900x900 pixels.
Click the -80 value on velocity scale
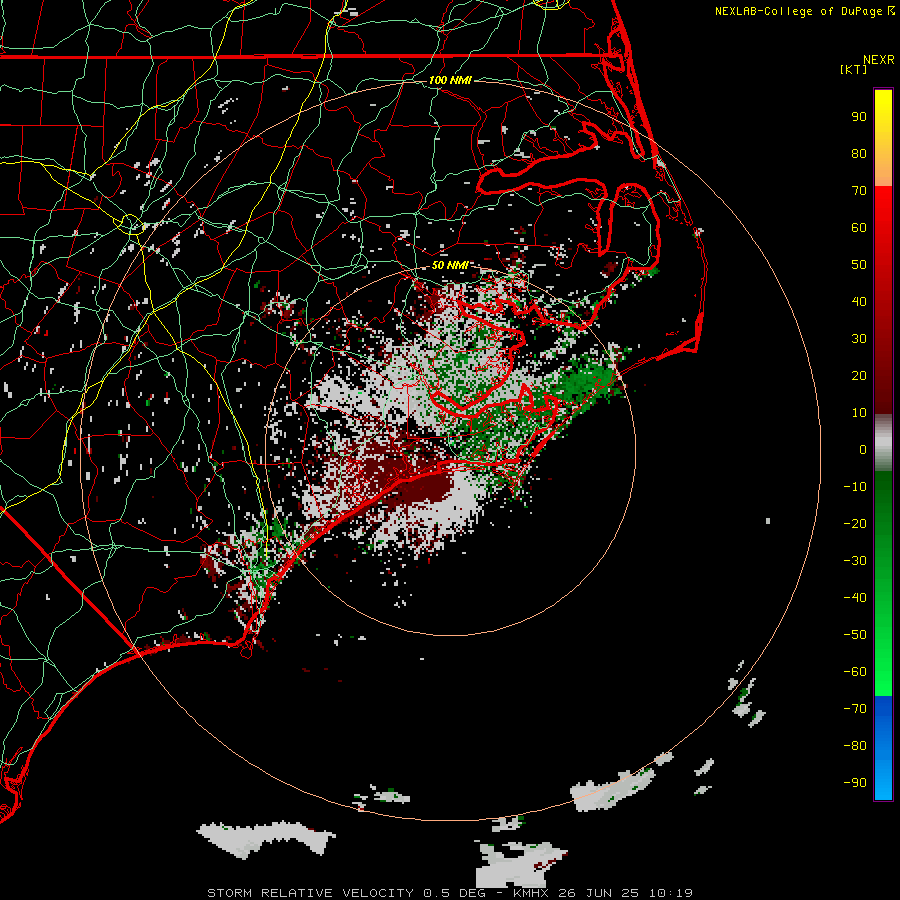click(x=855, y=746)
